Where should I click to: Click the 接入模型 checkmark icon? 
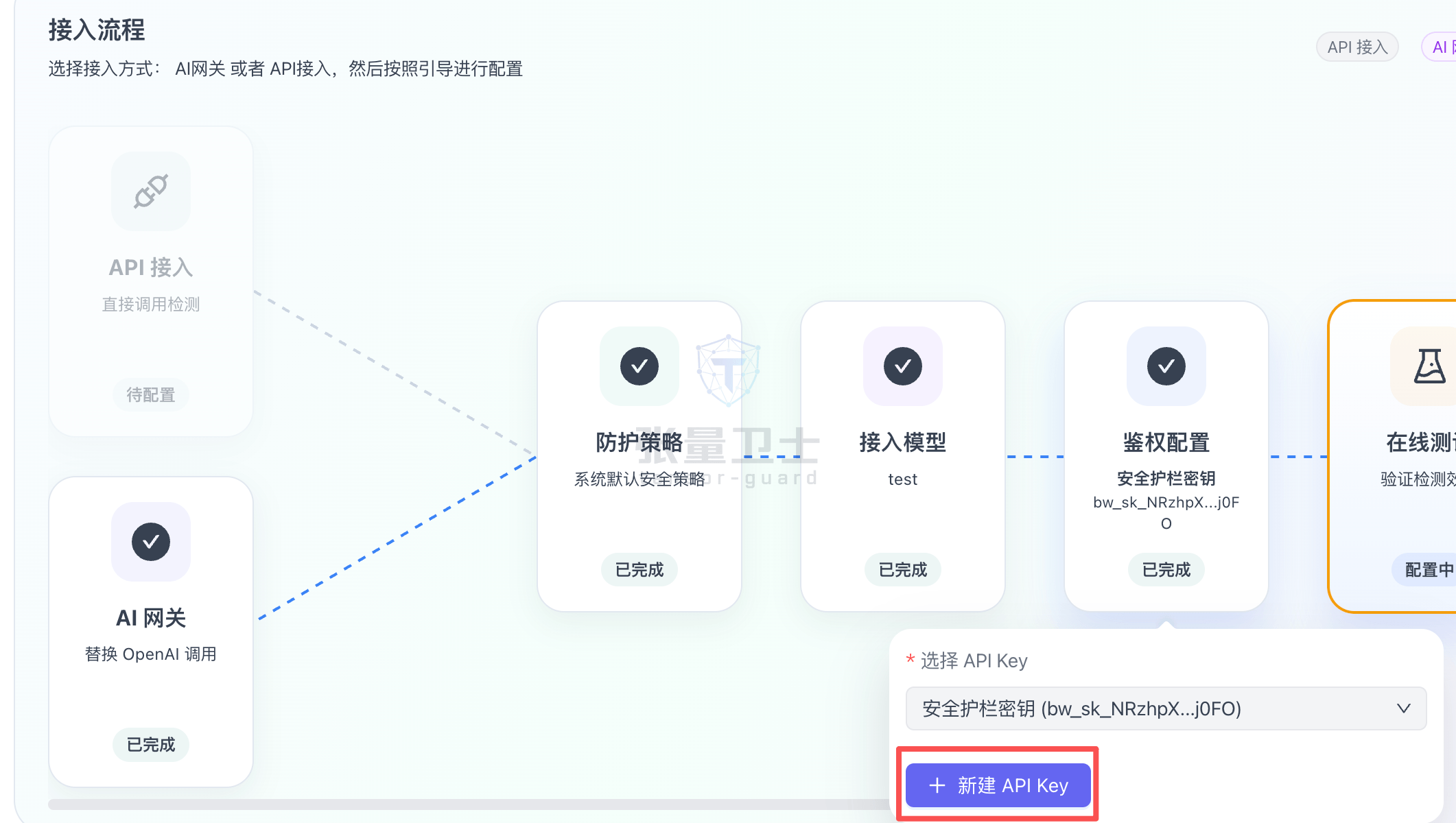903,366
